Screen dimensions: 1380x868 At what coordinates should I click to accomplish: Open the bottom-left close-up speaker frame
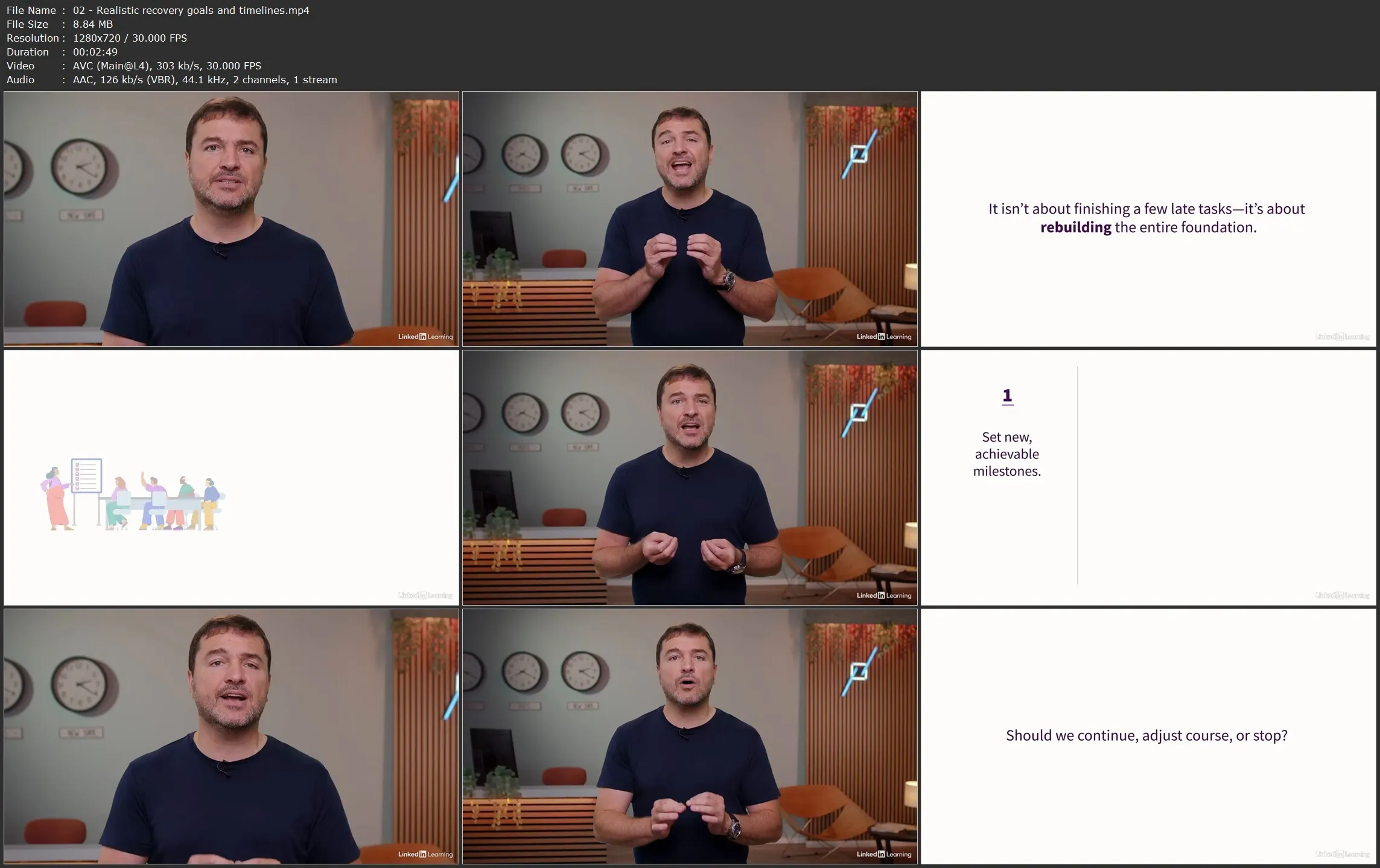click(x=231, y=736)
